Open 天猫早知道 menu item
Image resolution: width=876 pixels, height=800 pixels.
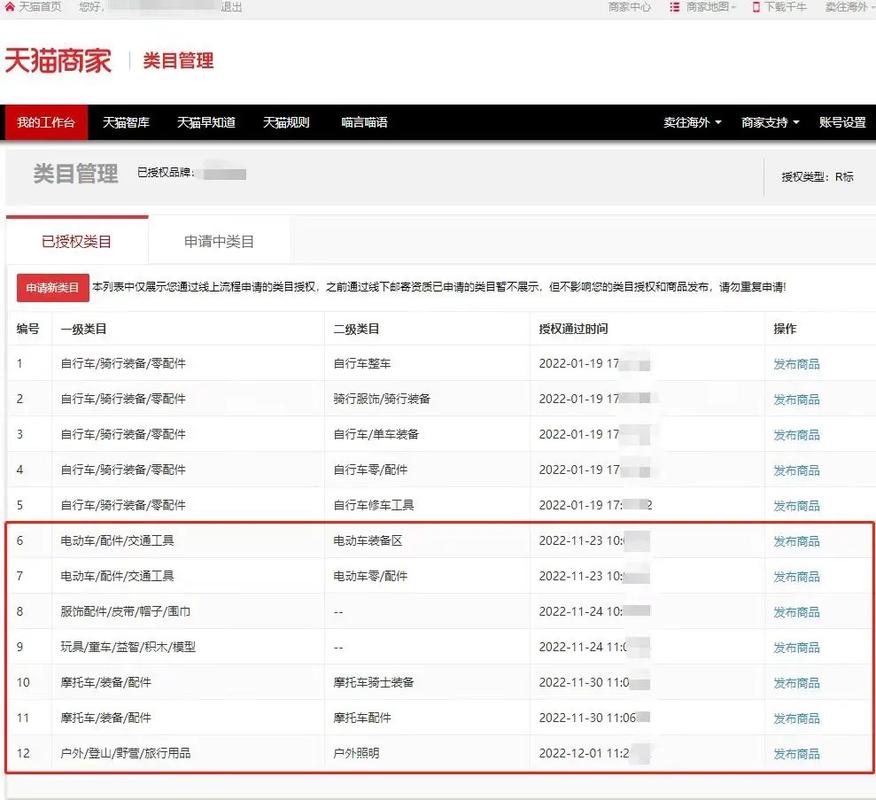coord(206,122)
